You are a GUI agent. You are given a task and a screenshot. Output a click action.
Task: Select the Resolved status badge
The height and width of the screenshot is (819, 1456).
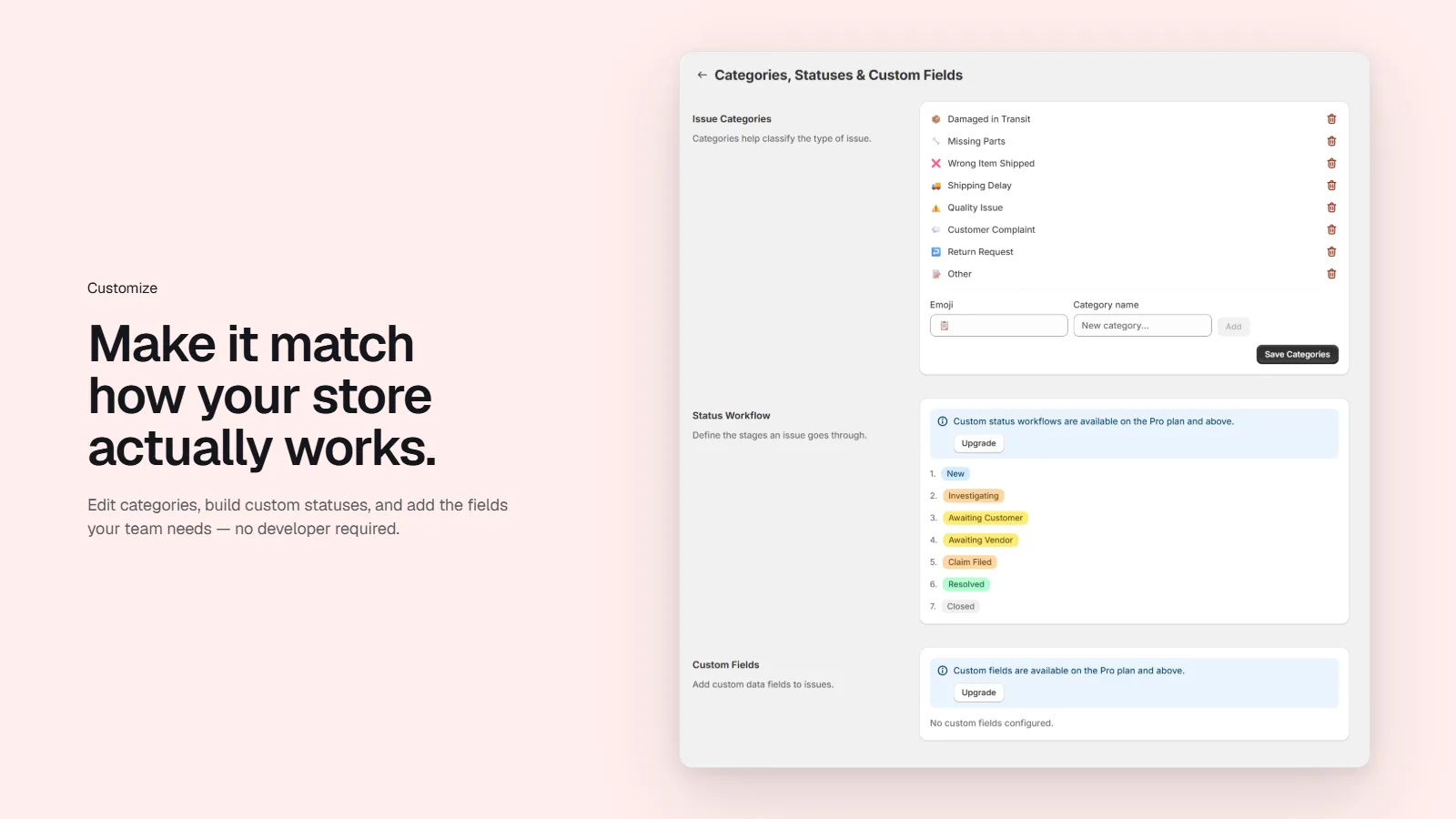966,584
